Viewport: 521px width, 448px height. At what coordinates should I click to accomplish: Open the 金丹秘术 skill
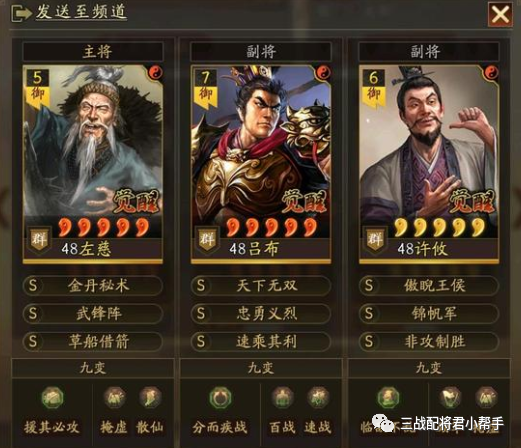93,286
